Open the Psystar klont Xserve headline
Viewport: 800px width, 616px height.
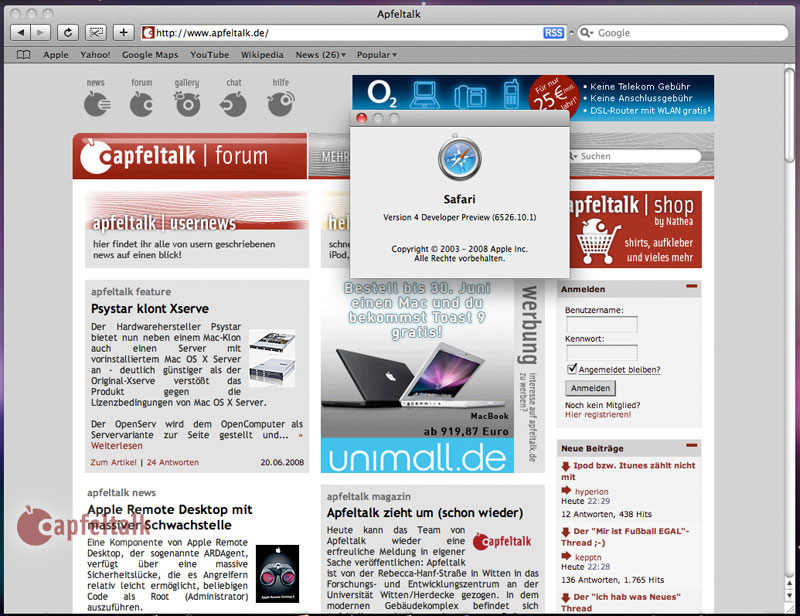pyautogui.click(x=150, y=308)
